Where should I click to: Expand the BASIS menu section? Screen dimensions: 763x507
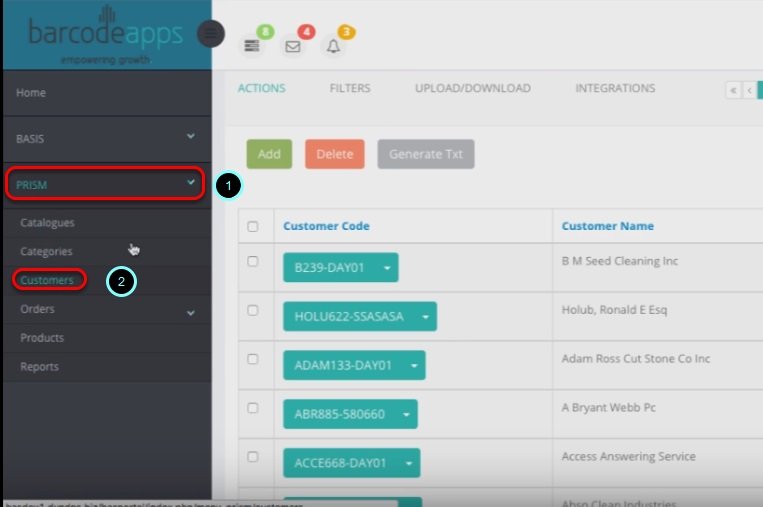[x=107, y=139]
